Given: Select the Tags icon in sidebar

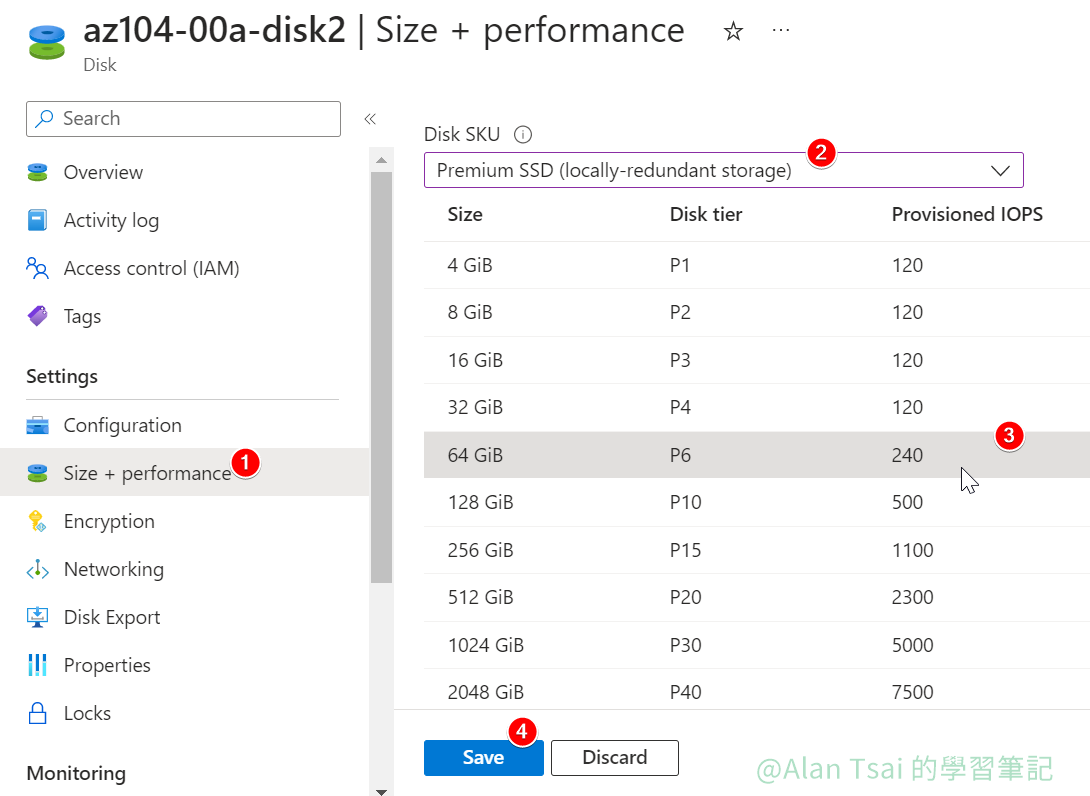Looking at the screenshot, I should pos(38,316).
